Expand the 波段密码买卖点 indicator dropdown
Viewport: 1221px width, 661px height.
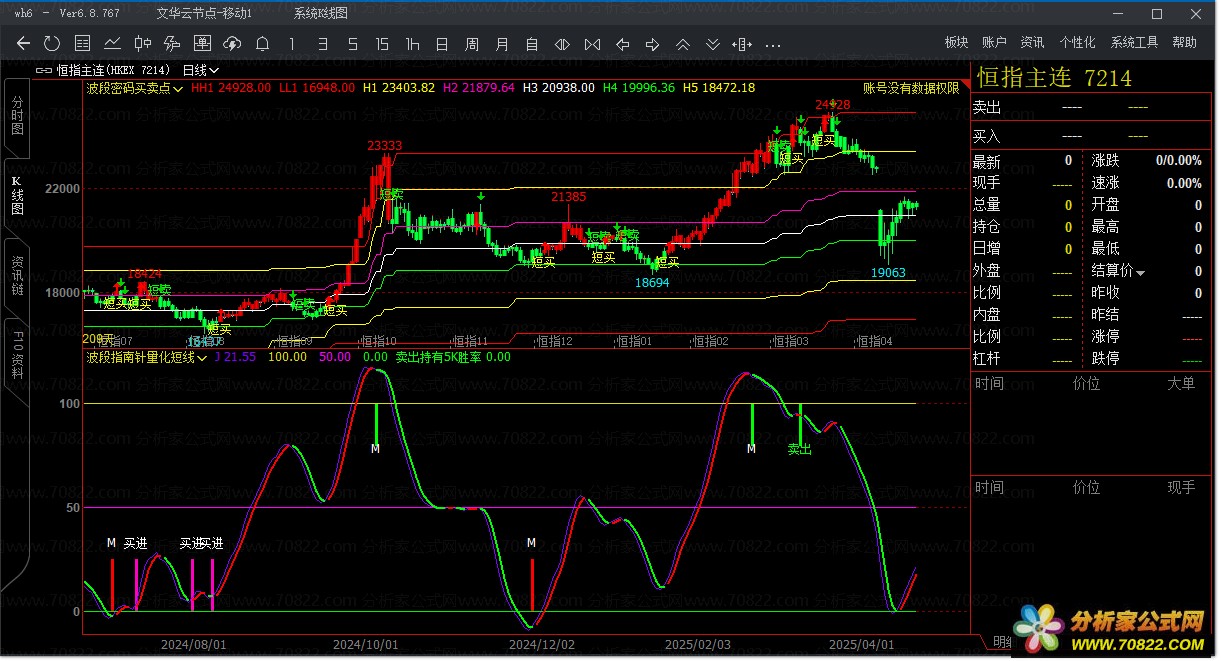click(x=178, y=89)
